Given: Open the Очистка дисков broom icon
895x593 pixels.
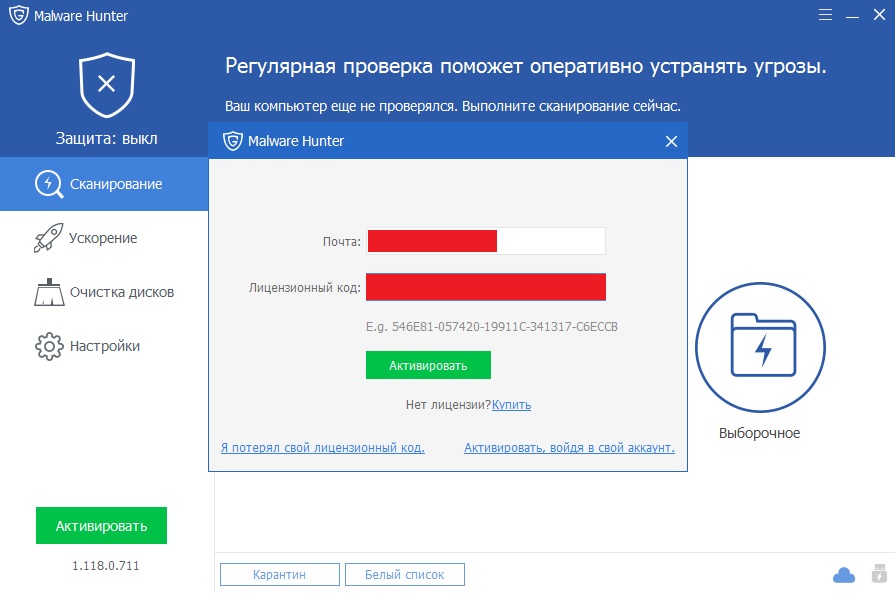Looking at the screenshot, I should tap(49, 292).
